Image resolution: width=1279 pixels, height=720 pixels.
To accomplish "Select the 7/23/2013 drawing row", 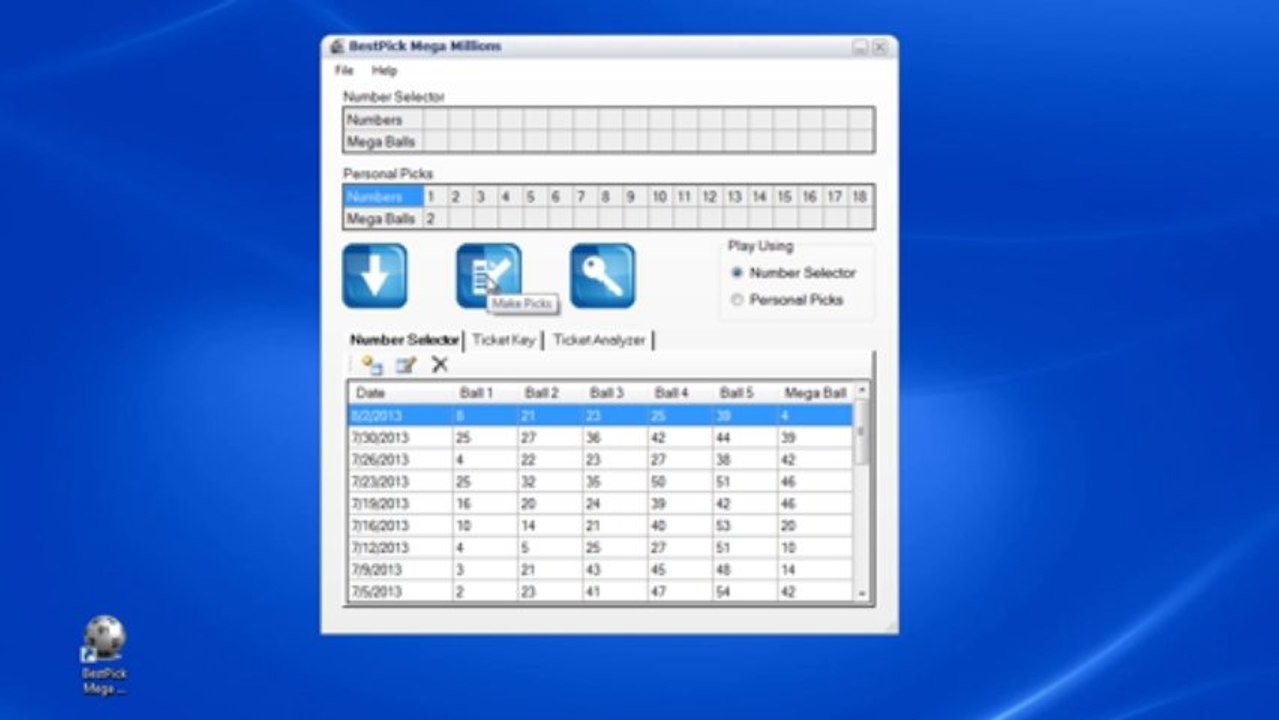I will (601, 481).
